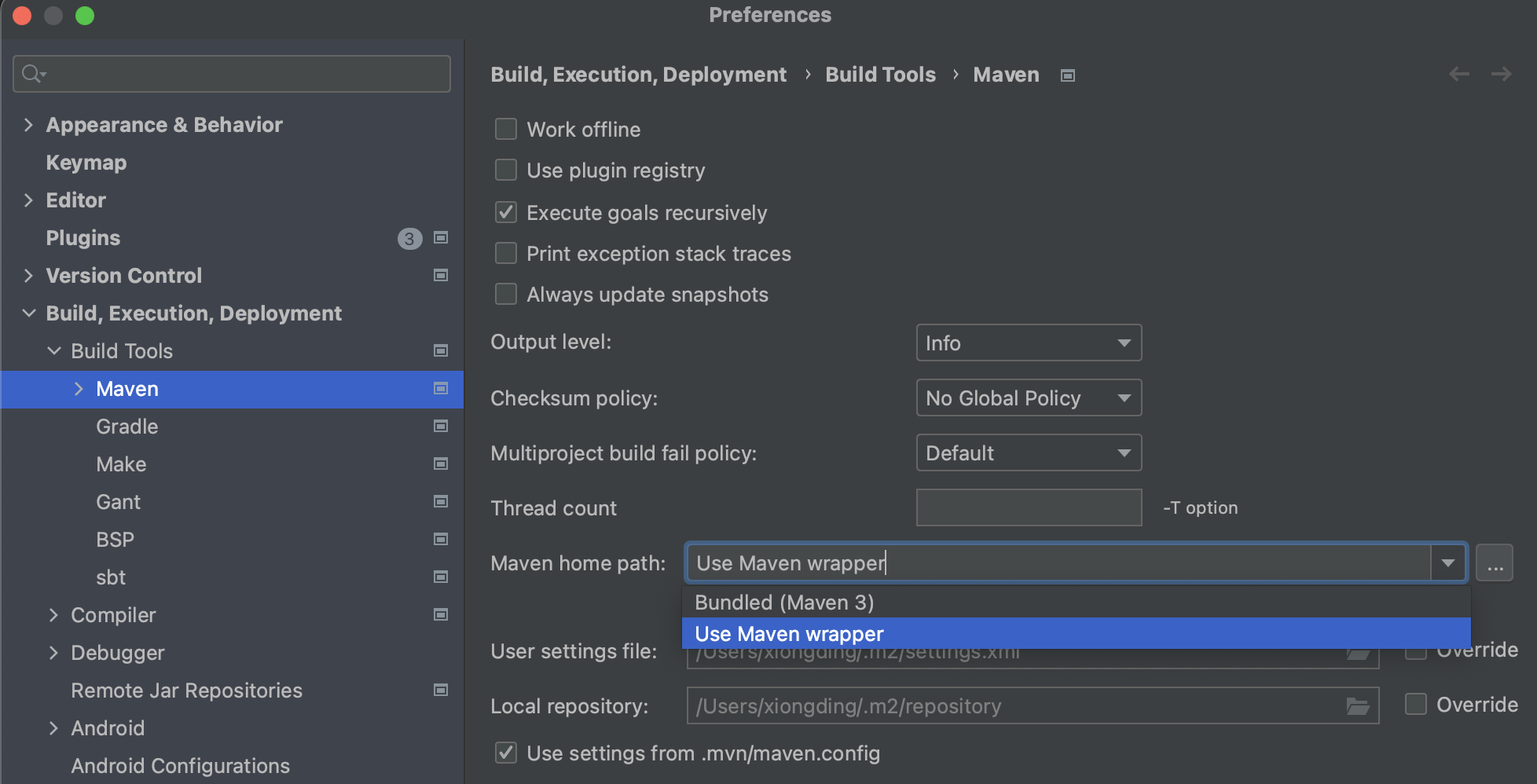Screen dimensions: 1537x784
Task: Click the Maven home path text field
Action: click(1058, 562)
